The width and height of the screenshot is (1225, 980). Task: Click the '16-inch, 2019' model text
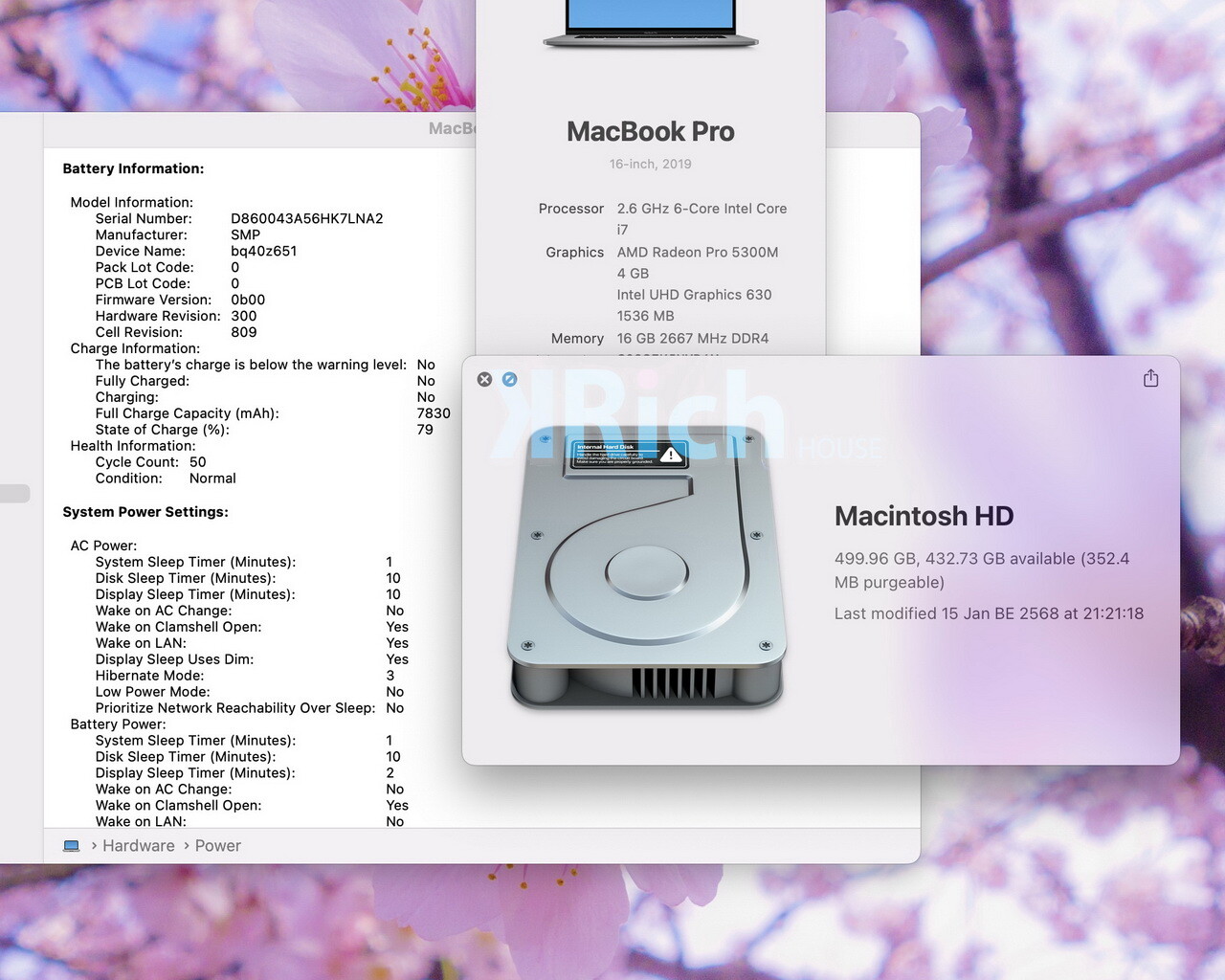651,164
